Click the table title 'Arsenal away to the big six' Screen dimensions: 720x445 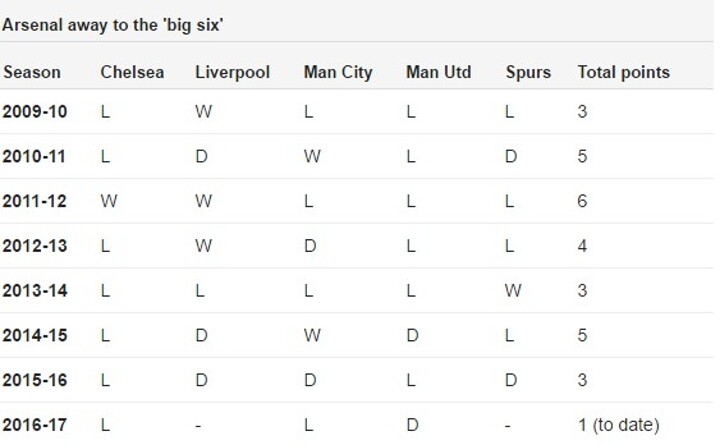pyautogui.click(x=112, y=25)
